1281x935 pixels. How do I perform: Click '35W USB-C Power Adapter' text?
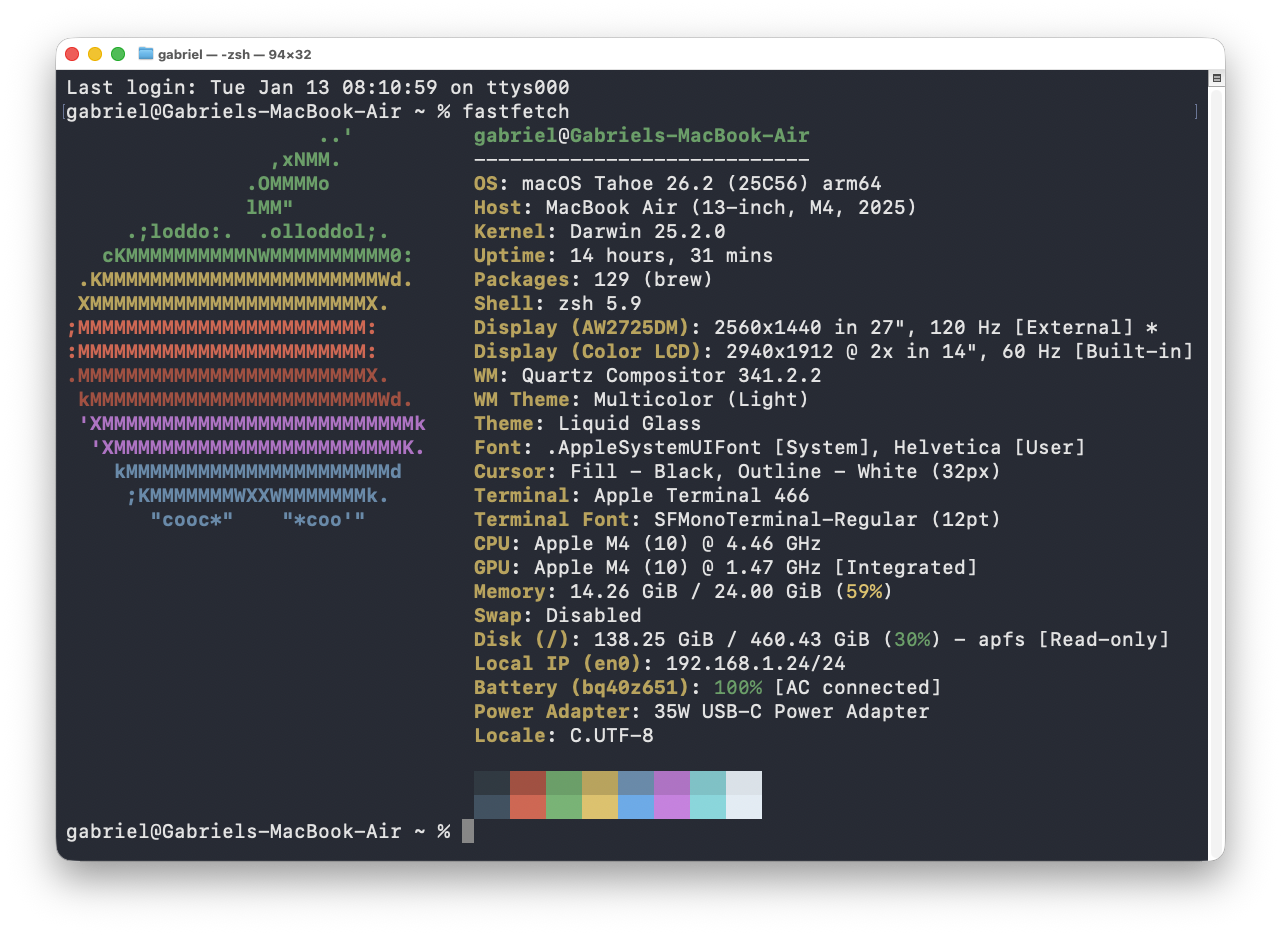point(792,712)
